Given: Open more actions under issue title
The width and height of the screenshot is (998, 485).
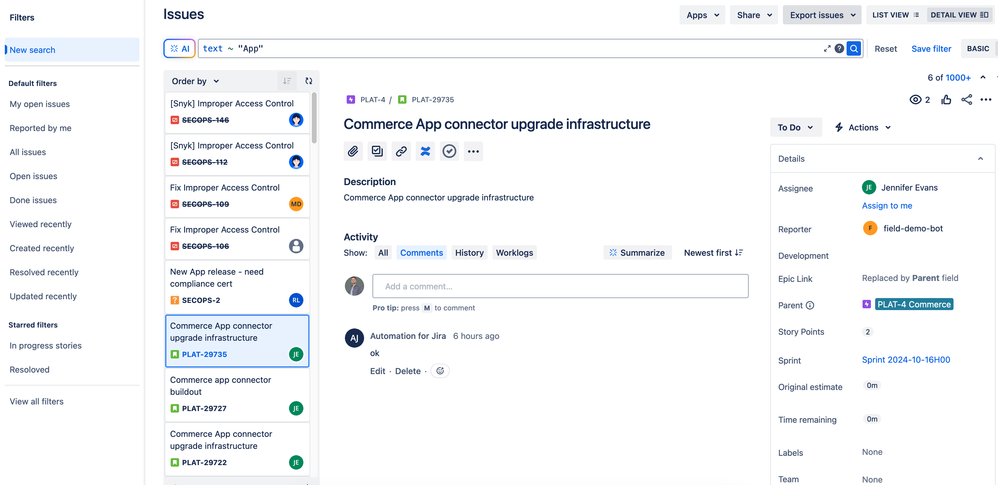Looking at the screenshot, I should click(473, 151).
